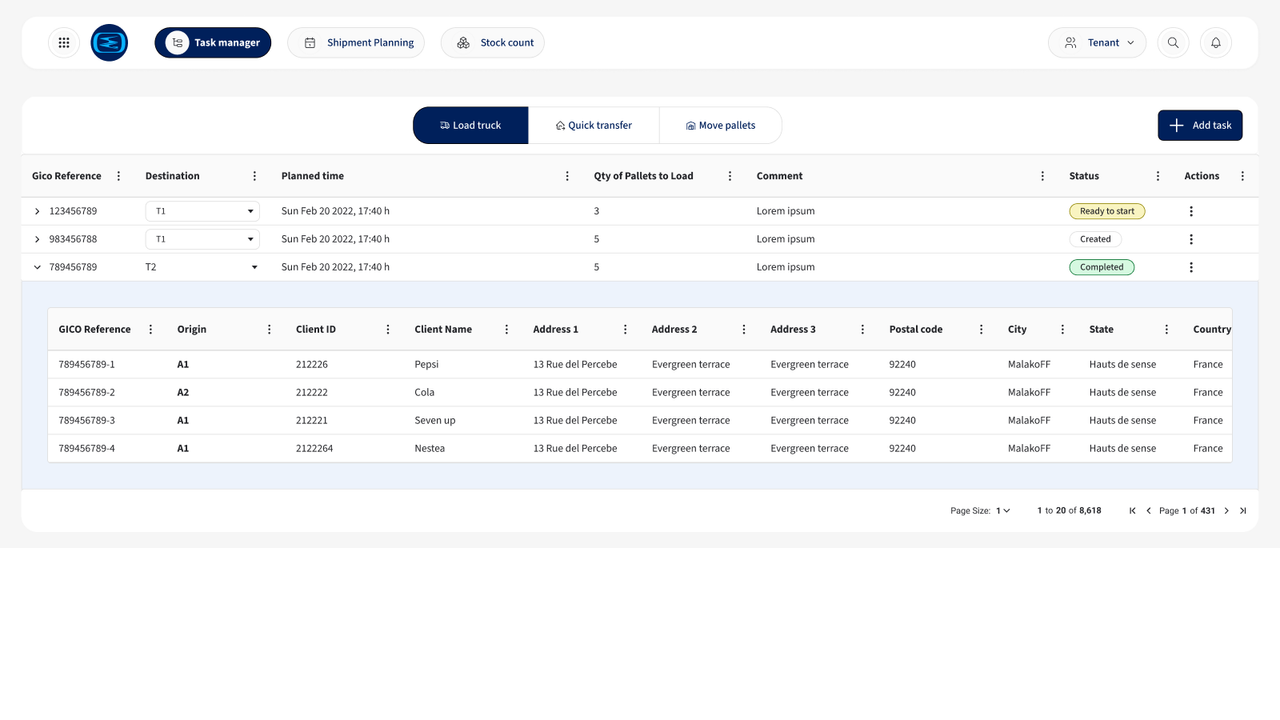The image size is (1280, 720).
Task: Open the Tenant dropdown
Action: [x=1097, y=43]
